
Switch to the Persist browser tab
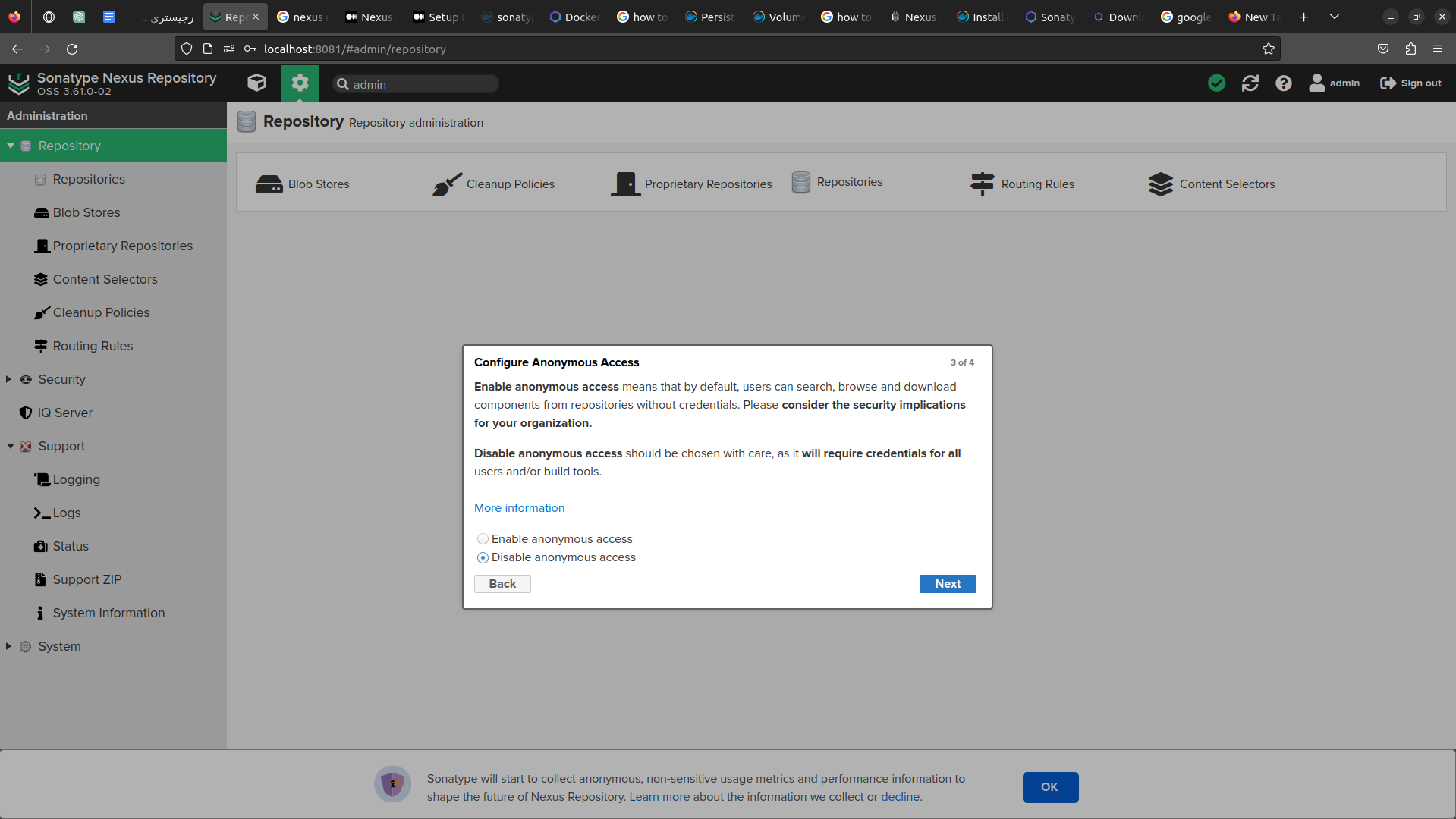(711, 17)
